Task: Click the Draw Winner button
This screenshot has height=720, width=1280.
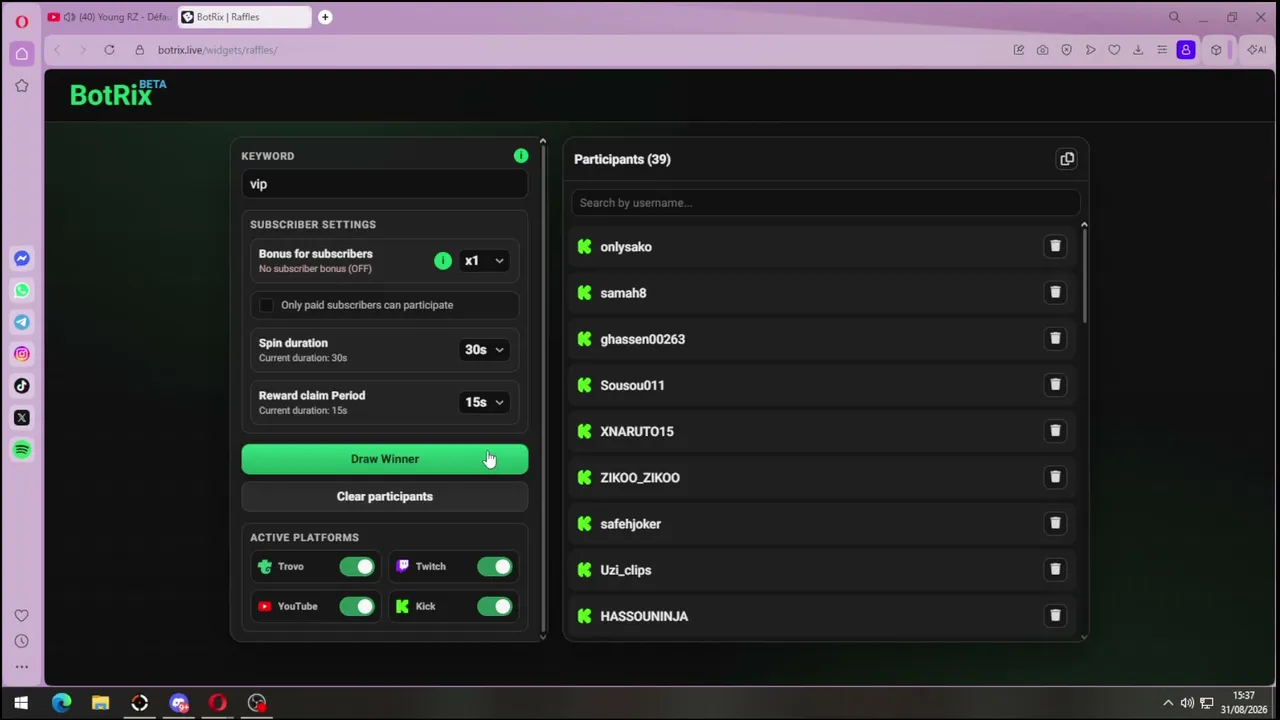Action: pos(385,459)
